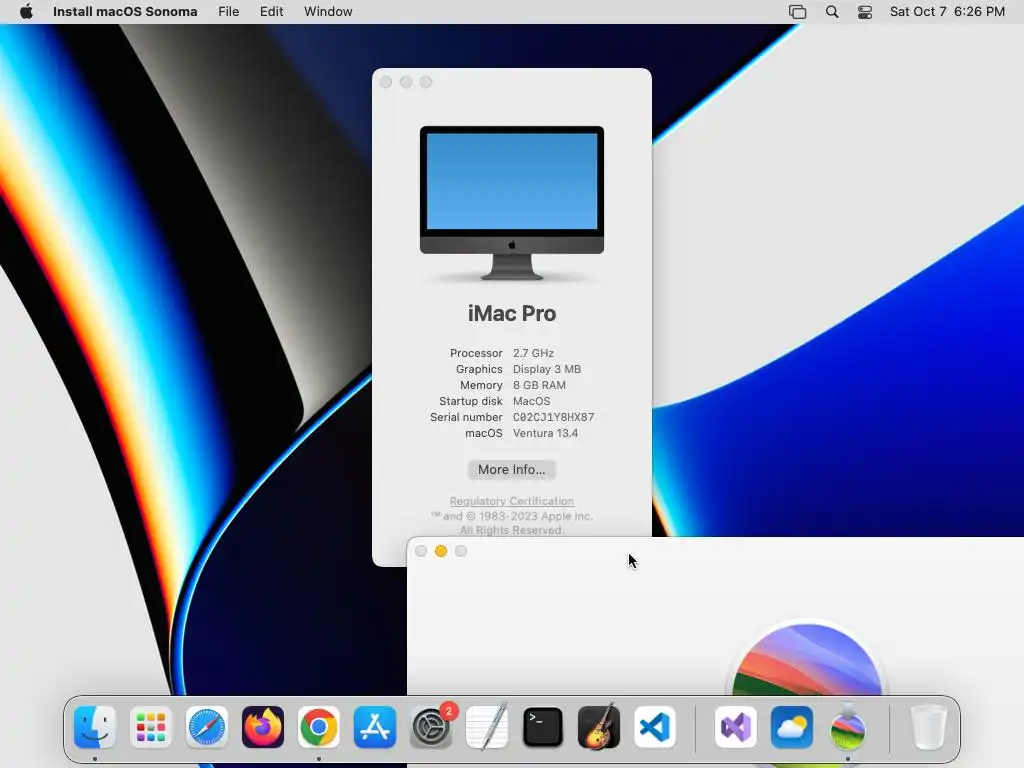Open the Regulatory Certification link

coord(511,501)
